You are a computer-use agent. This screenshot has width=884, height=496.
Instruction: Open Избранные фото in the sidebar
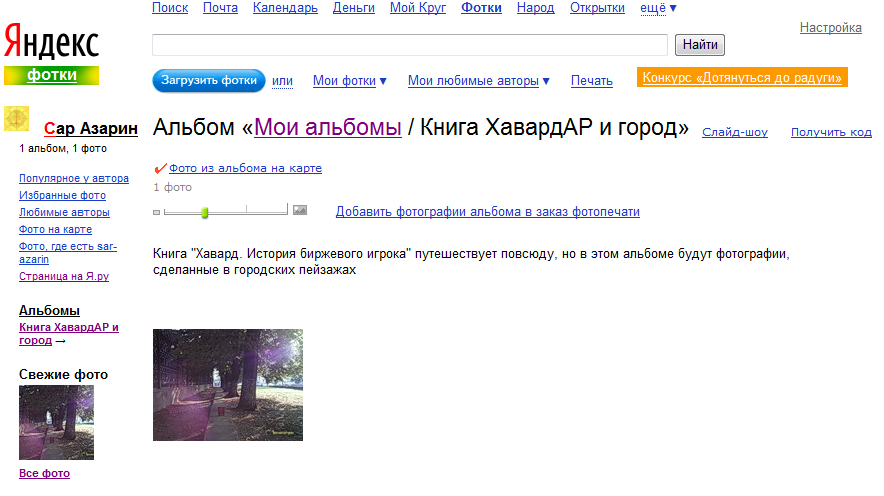click(63, 195)
